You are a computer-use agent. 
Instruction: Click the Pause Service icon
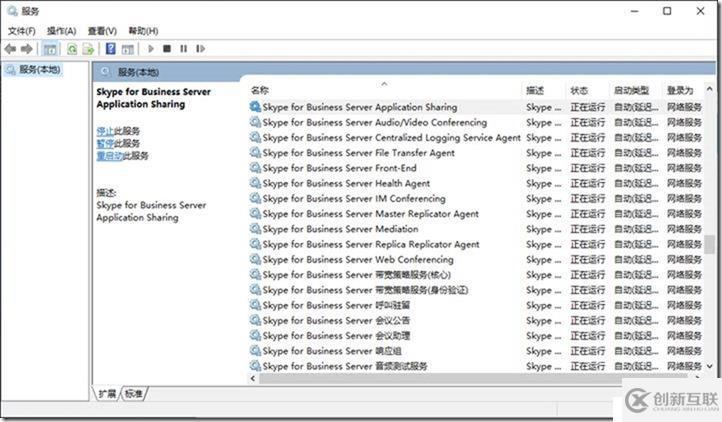coord(183,48)
